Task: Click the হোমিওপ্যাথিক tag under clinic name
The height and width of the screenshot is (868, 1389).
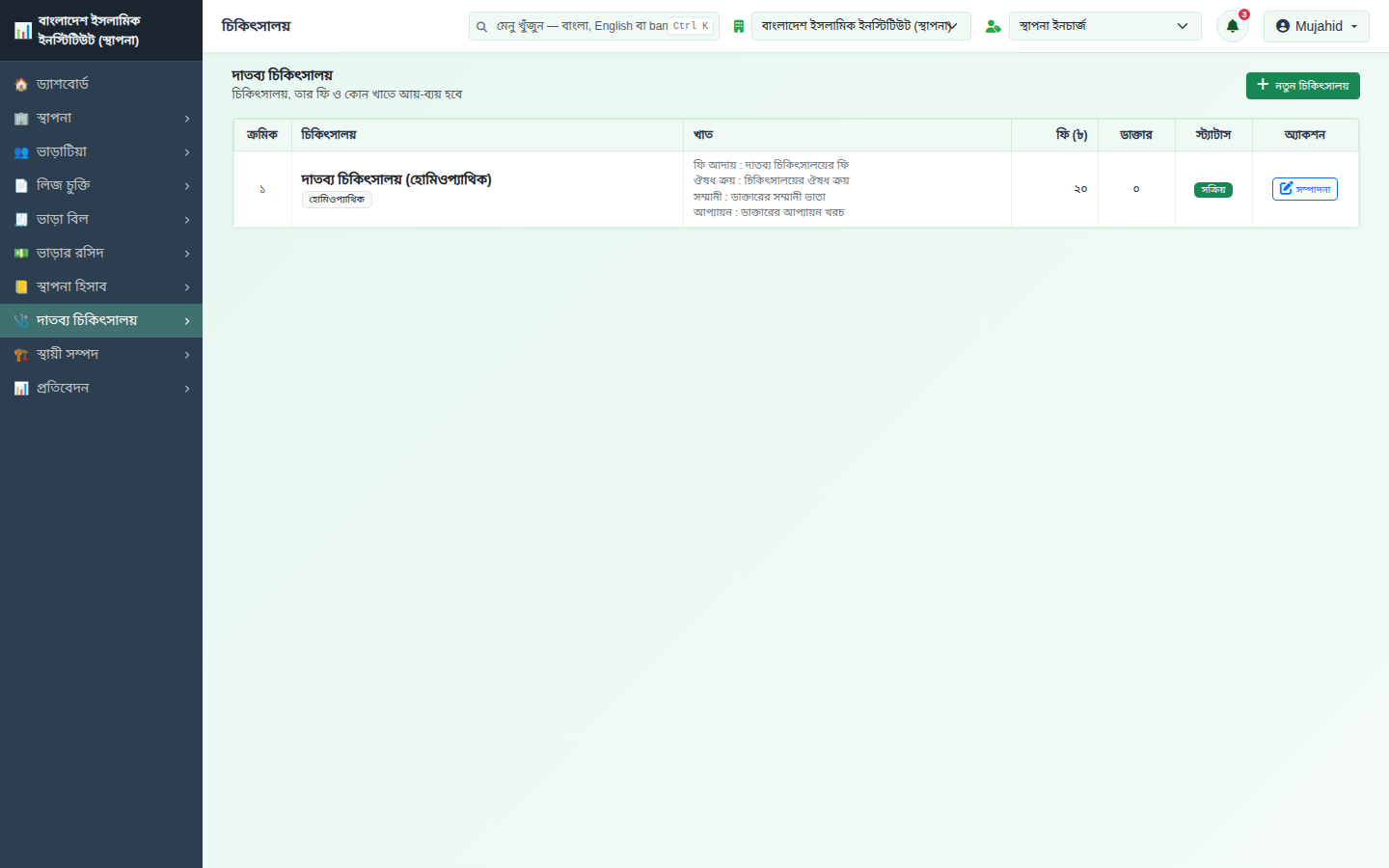Action: tap(337, 200)
